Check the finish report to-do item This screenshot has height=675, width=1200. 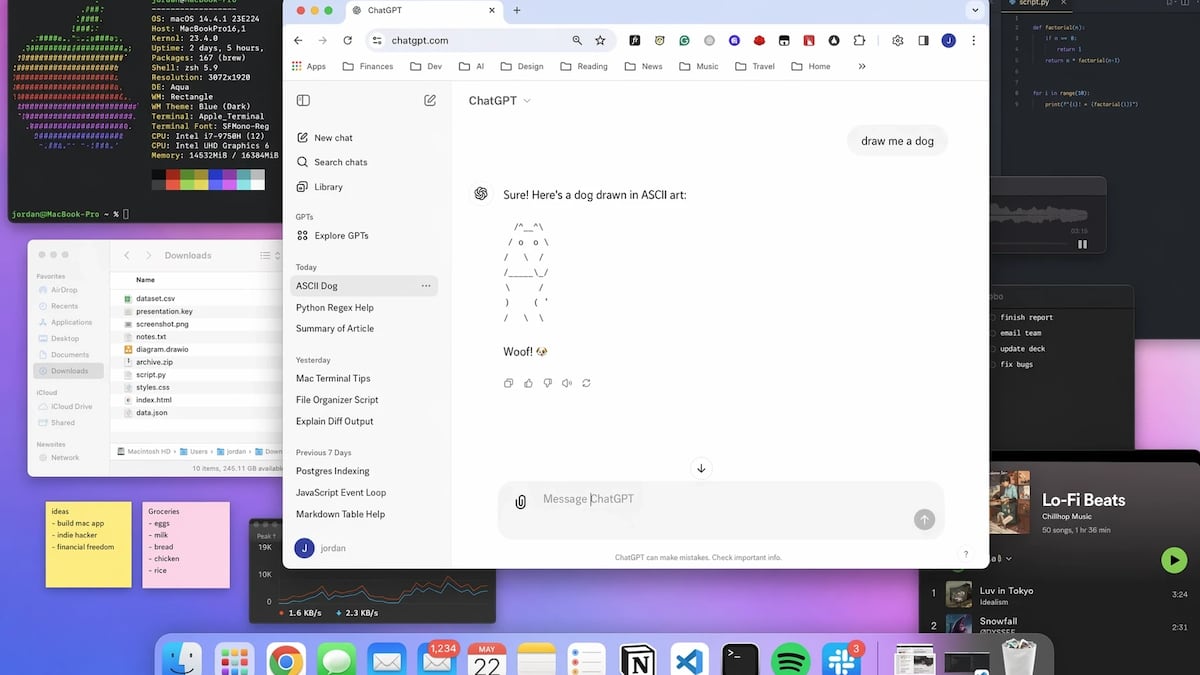[992, 317]
